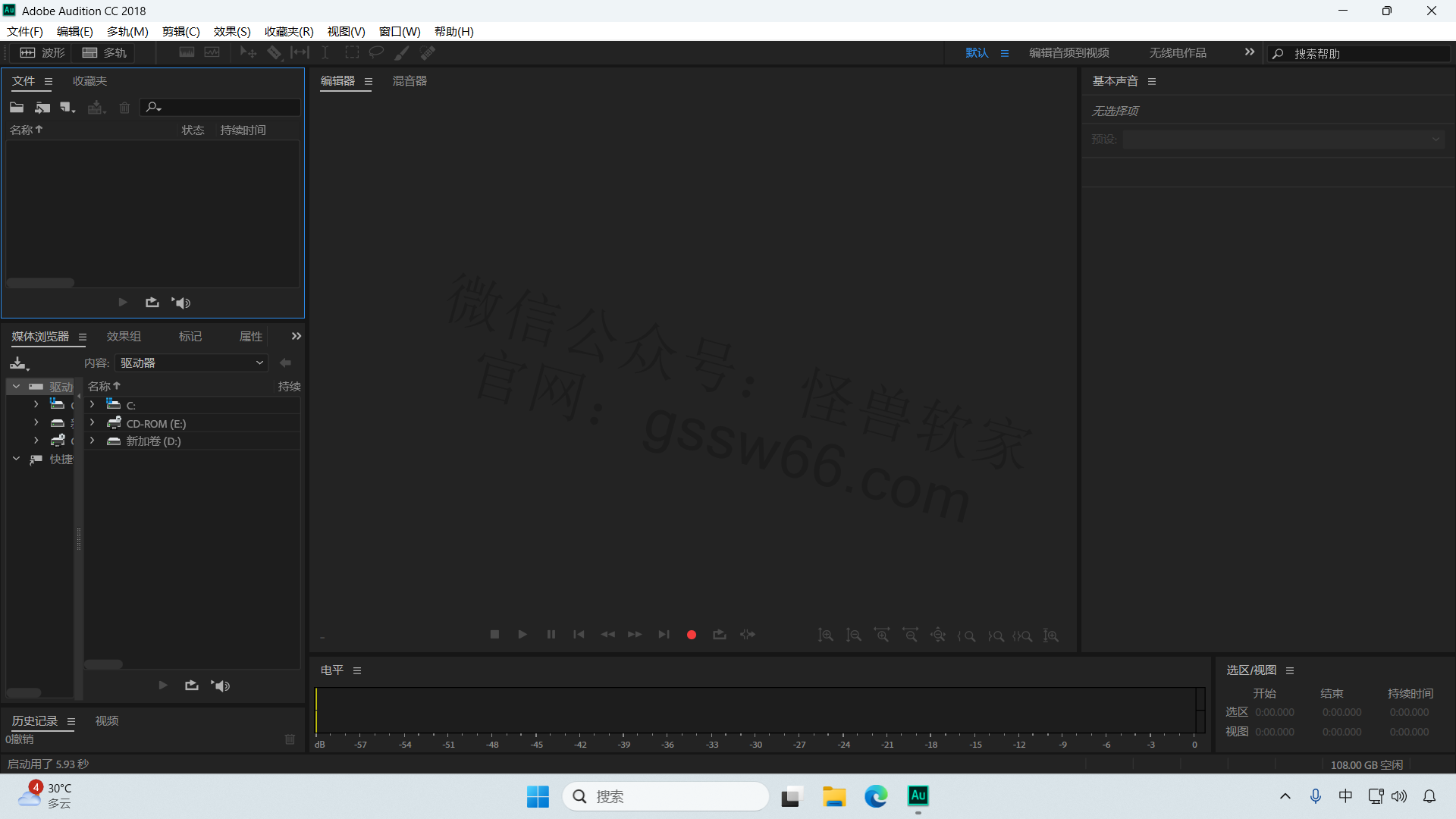Select 无线电作品 workspace
This screenshot has height=819, width=1456.
click(x=1178, y=52)
